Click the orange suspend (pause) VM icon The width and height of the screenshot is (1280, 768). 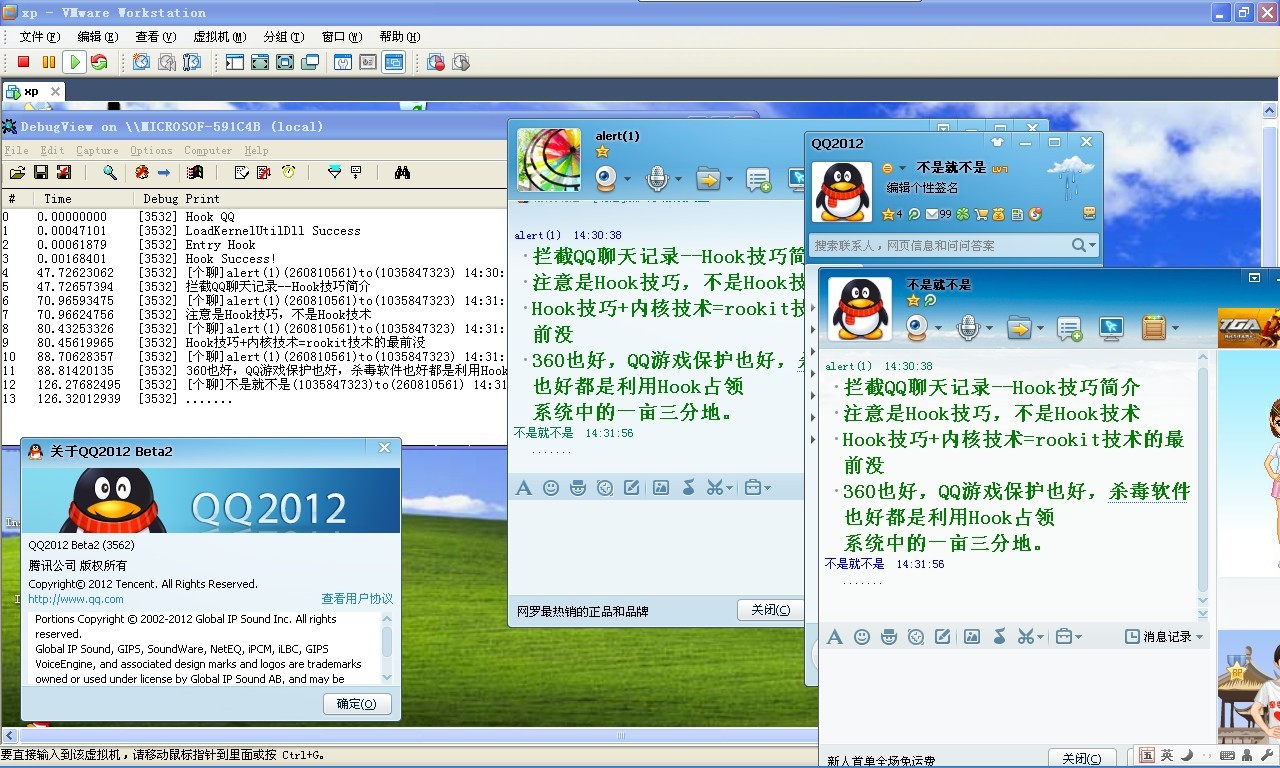[49, 62]
